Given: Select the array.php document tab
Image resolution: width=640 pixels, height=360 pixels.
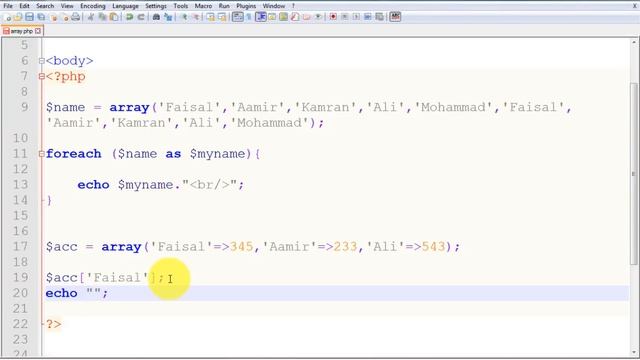Looking at the screenshot, I should pyautogui.click(x=22, y=31).
